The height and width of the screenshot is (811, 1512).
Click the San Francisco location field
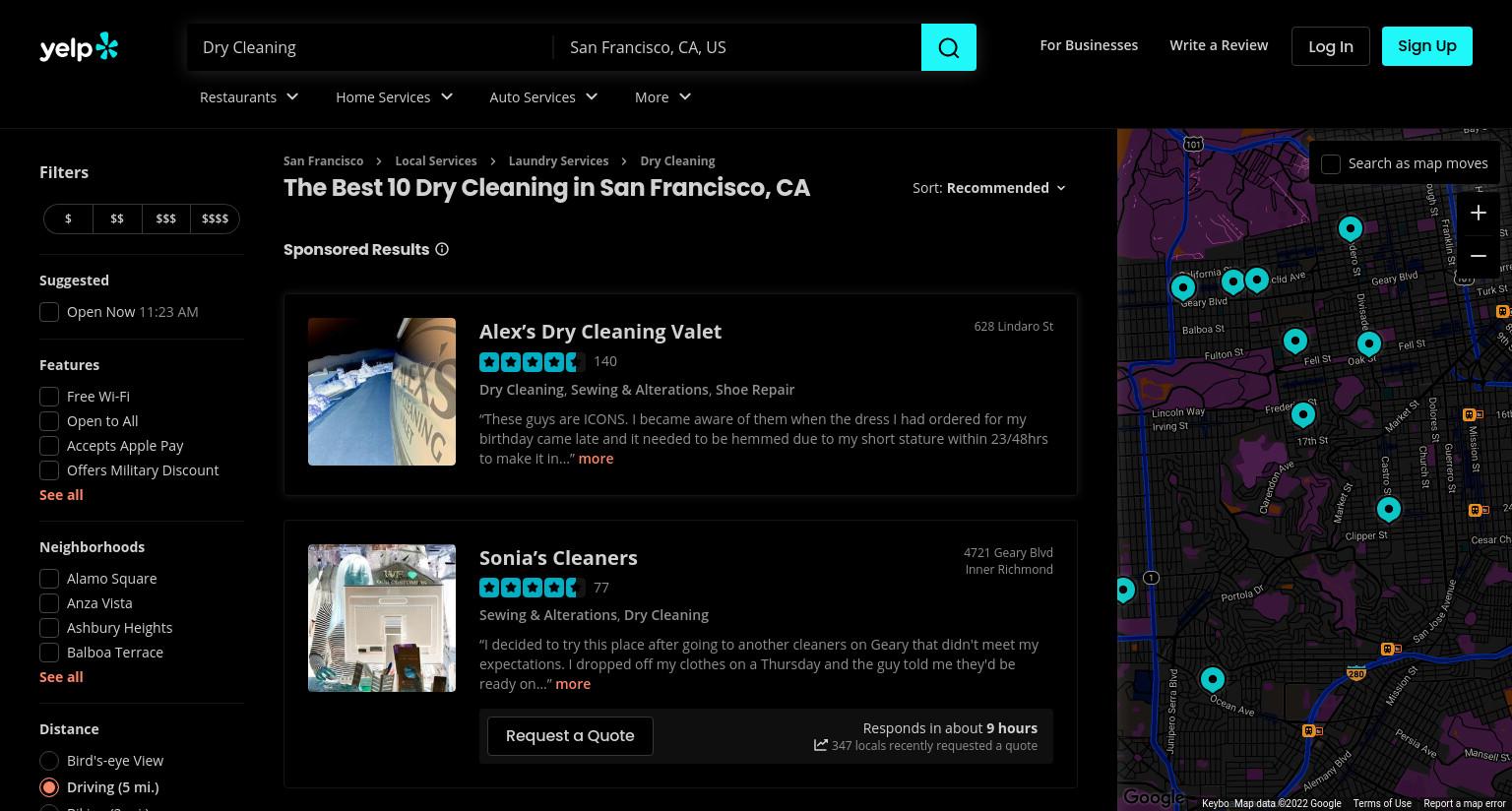point(737,47)
